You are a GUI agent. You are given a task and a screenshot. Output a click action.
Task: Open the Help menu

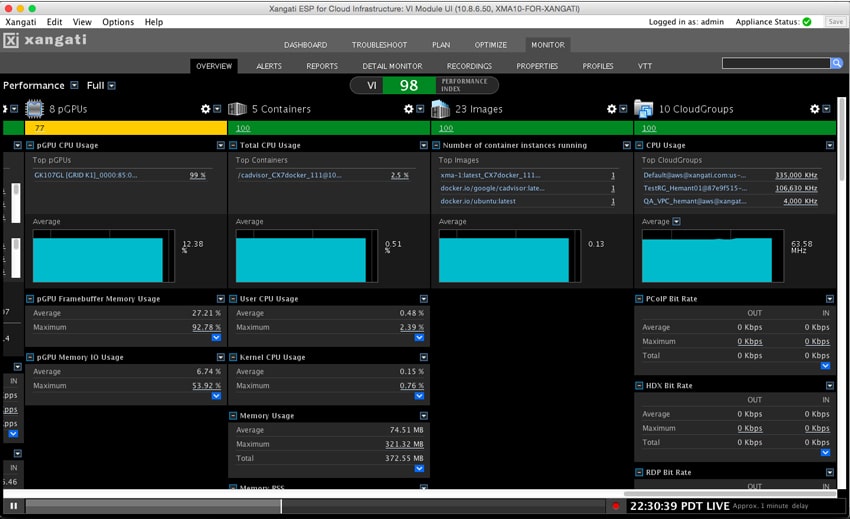(154, 22)
